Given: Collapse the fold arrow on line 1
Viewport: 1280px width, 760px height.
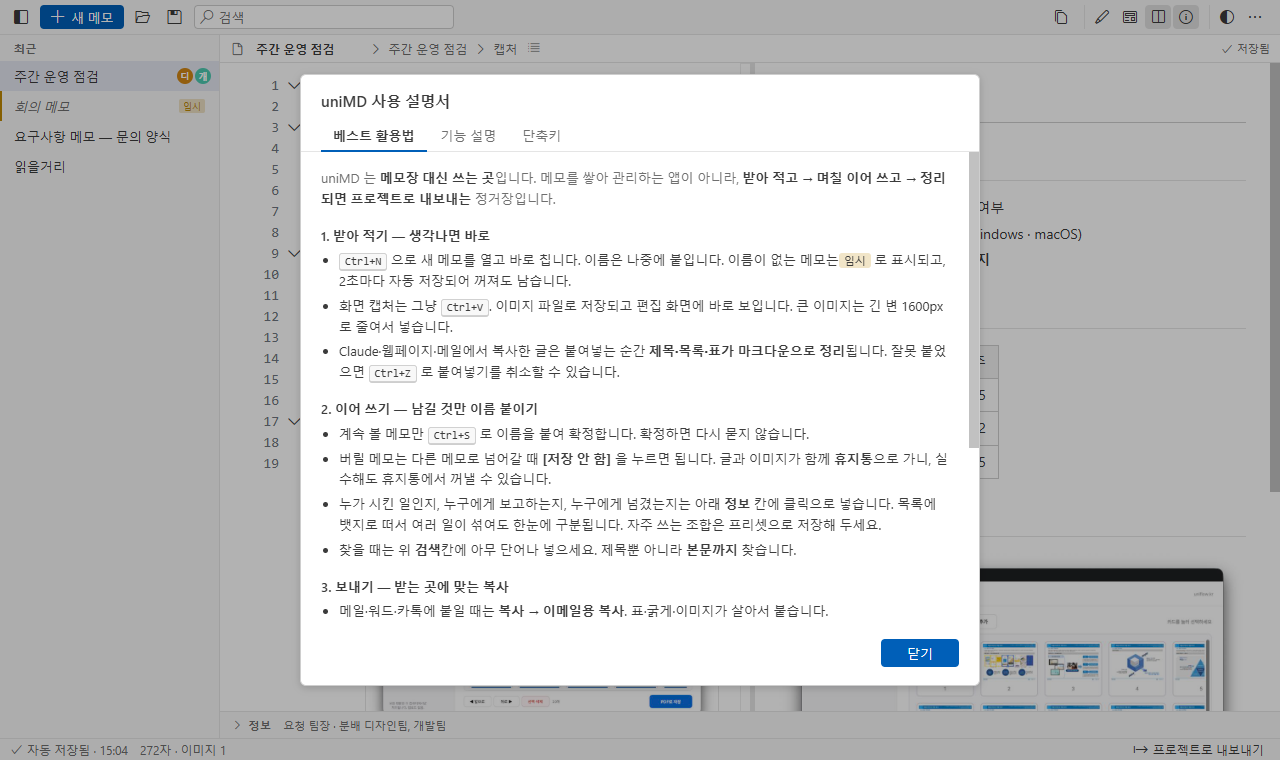Looking at the screenshot, I should (x=293, y=85).
